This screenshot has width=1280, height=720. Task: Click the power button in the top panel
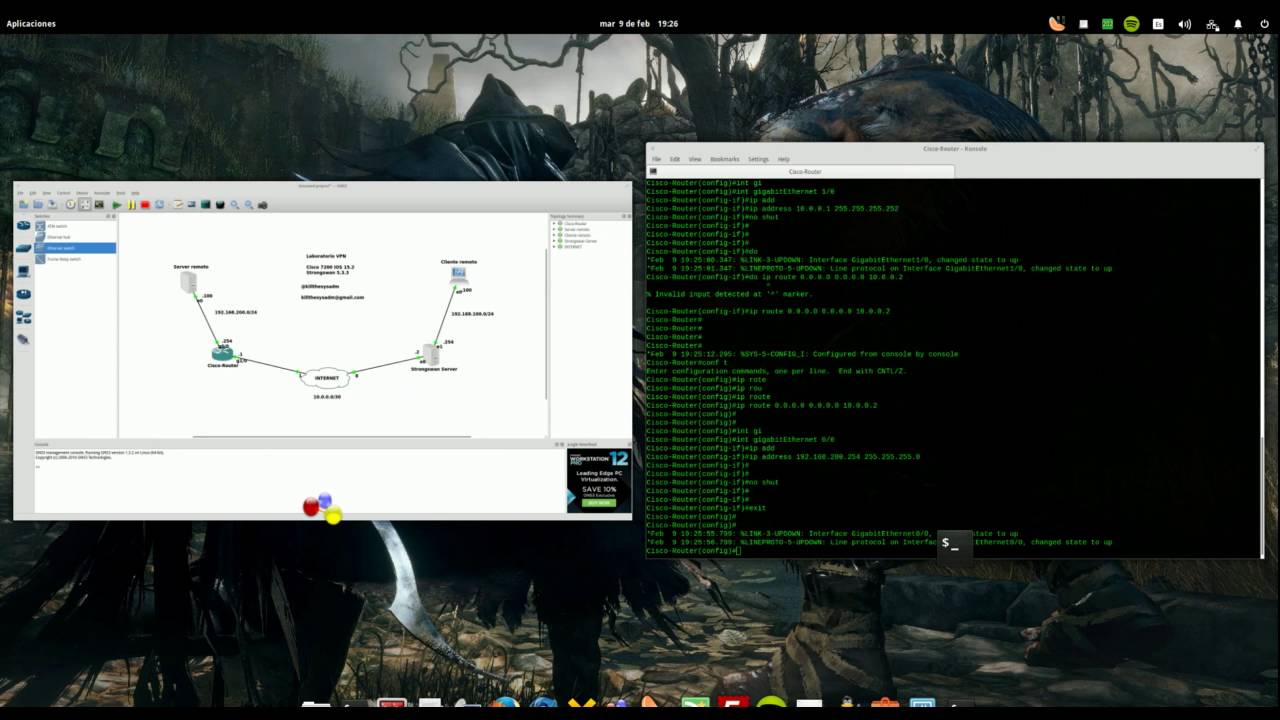pyautogui.click(x=1265, y=24)
